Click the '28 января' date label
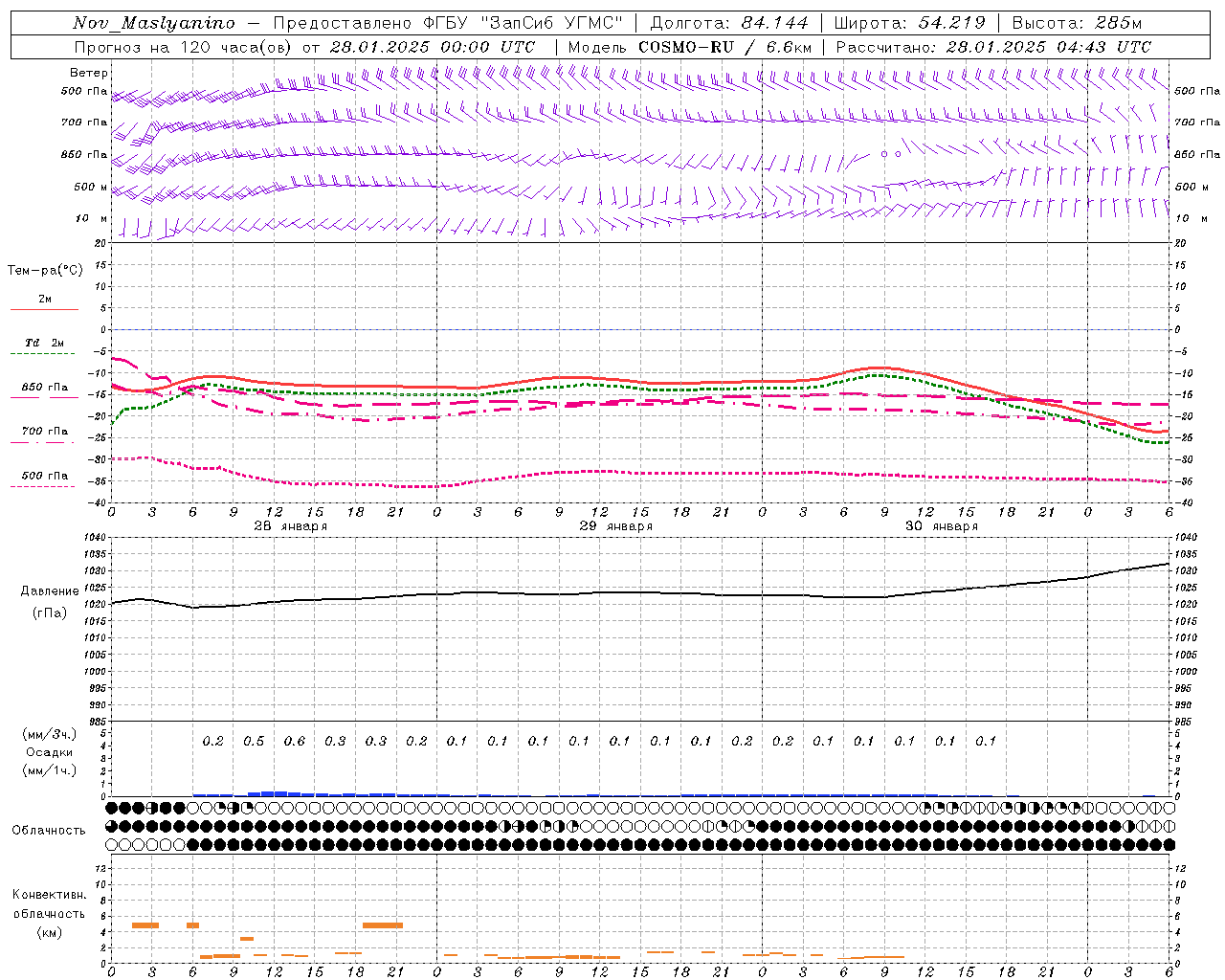 tap(291, 526)
